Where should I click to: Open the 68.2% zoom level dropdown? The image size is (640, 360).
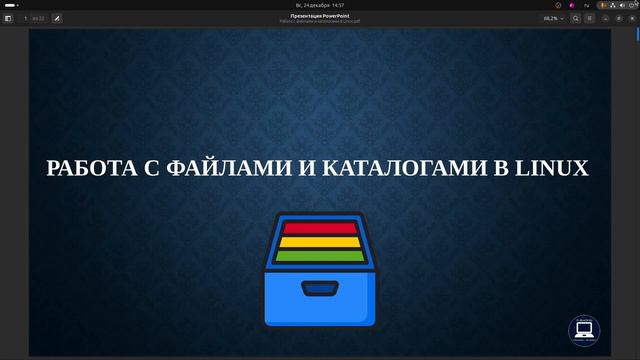(553, 18)
